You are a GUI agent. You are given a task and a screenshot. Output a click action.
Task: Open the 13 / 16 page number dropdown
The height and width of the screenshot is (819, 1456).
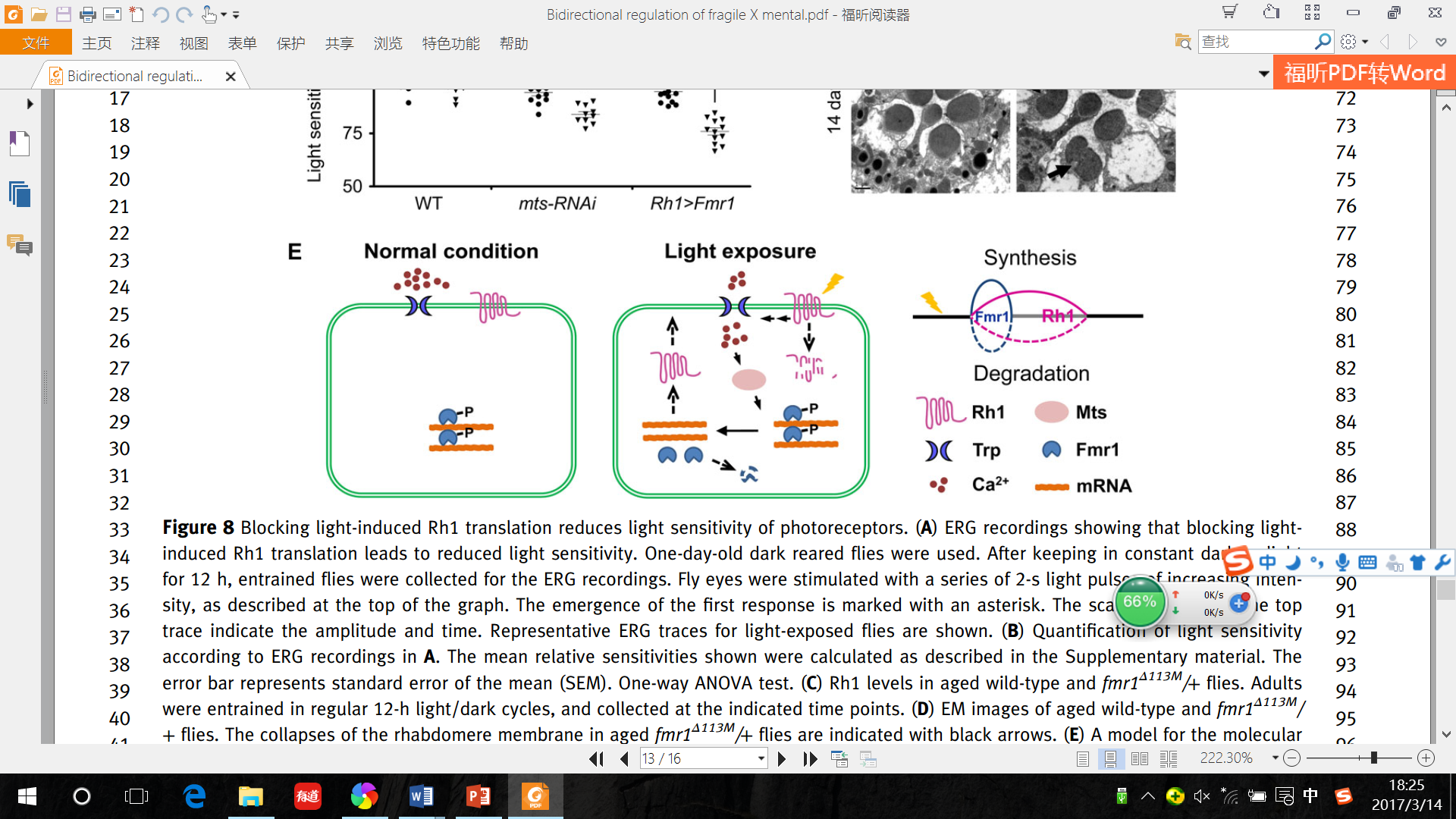(761, 759)
